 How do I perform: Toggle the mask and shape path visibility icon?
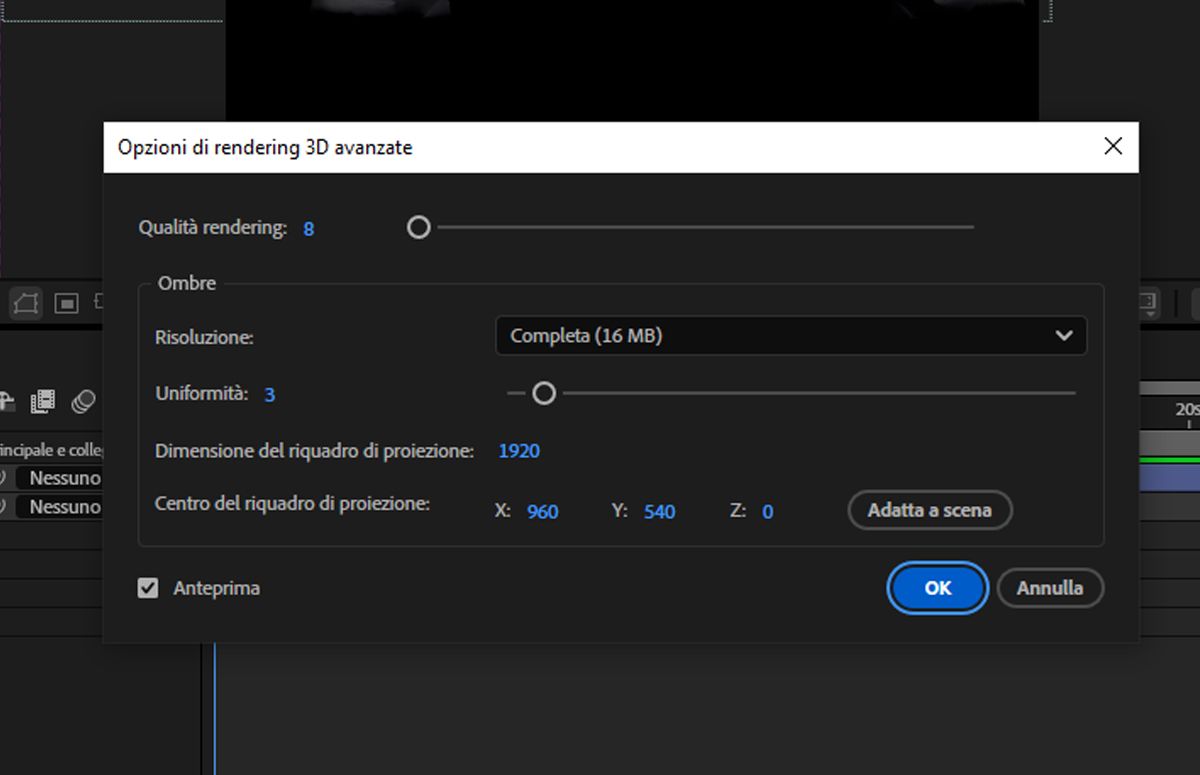24,303
